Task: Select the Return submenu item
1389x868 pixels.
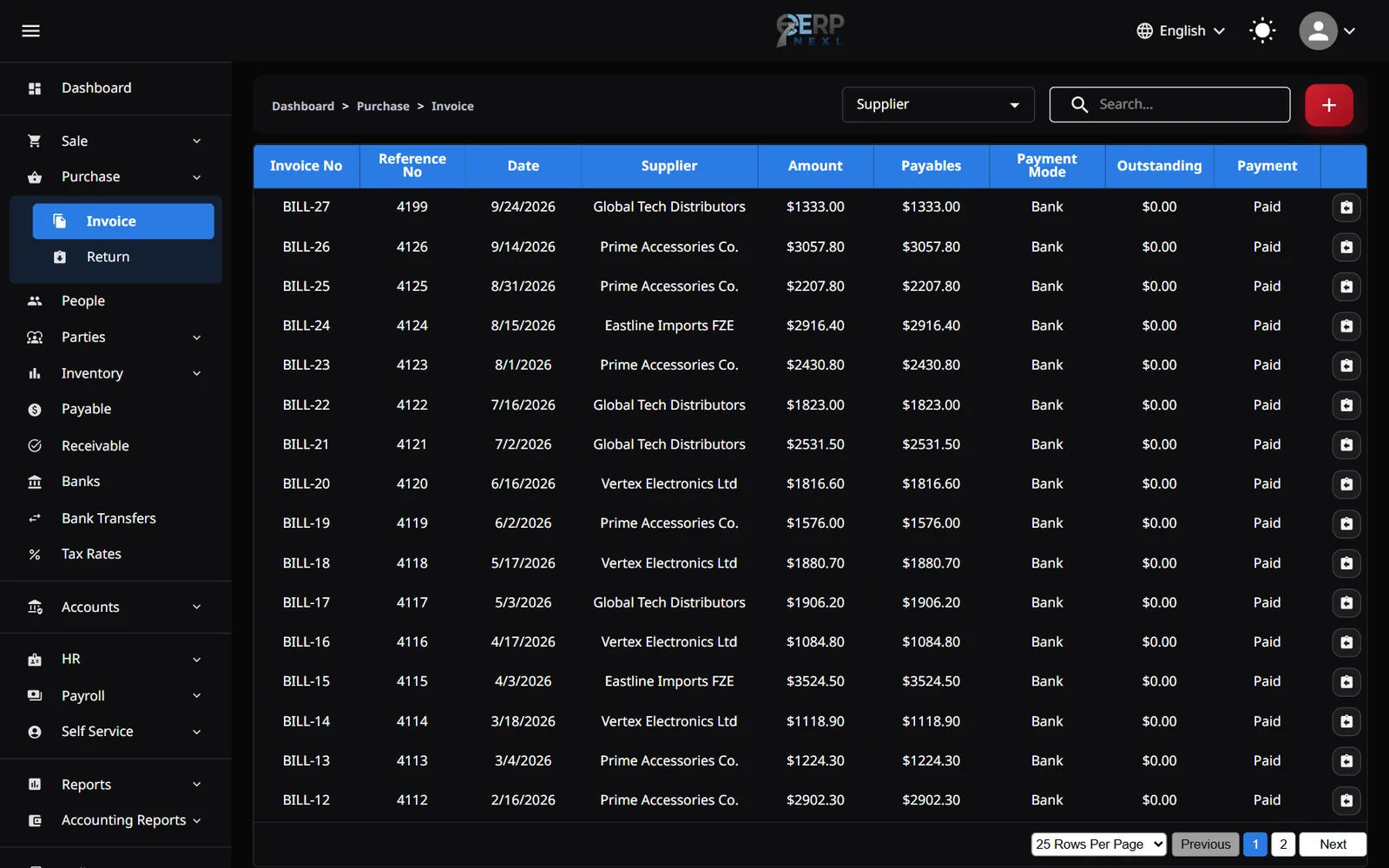Action: [x=123, y=257]
